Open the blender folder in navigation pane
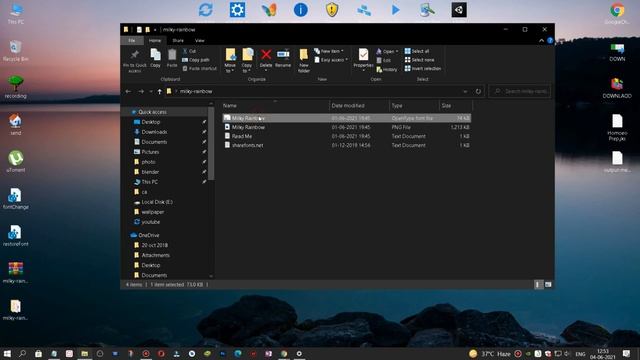640x360 pixels. [x=150, y=172]
